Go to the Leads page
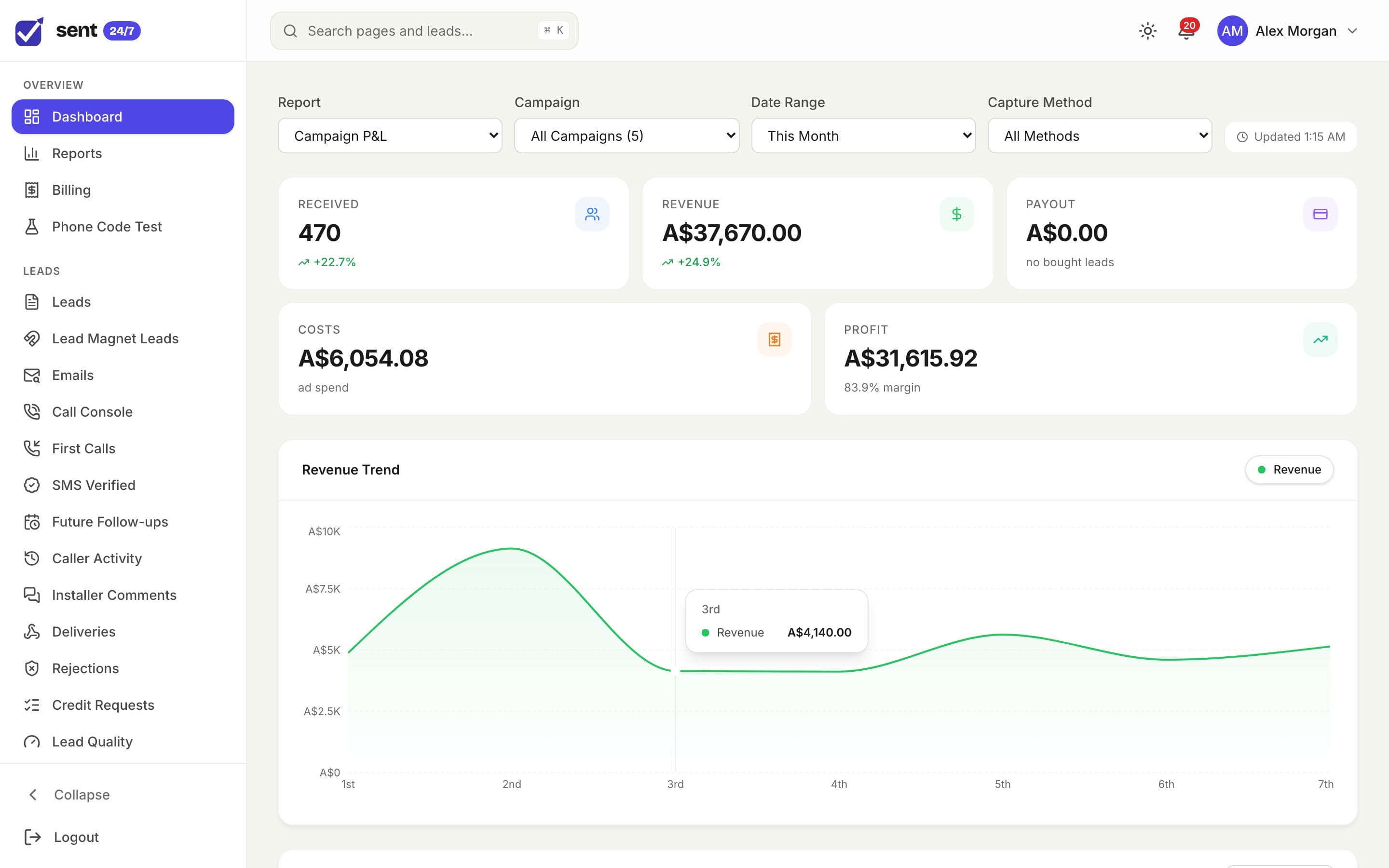This screenshot has width=1389, height=868. [x=123, y=302]
